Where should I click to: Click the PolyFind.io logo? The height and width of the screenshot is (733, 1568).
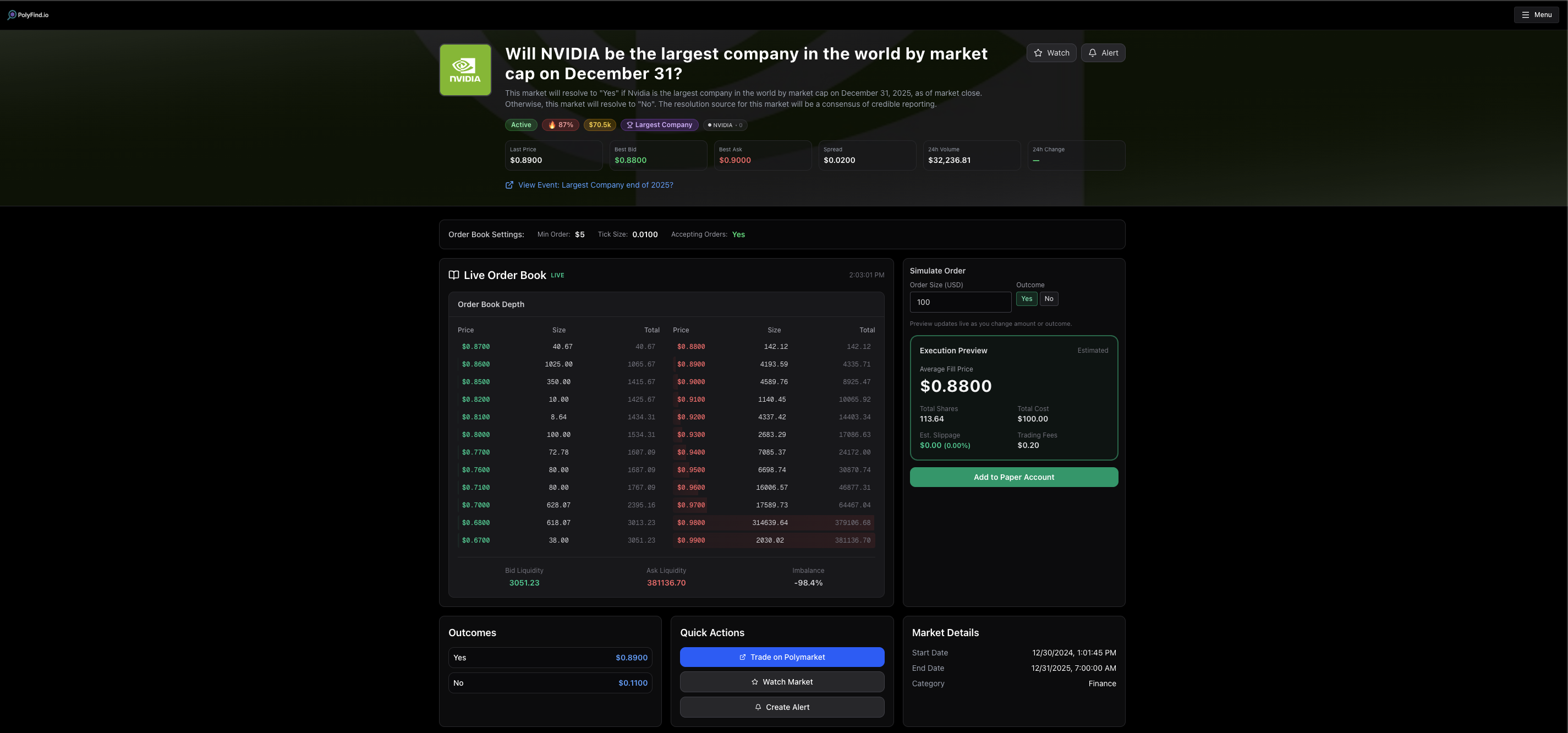[x=28, y=15]
